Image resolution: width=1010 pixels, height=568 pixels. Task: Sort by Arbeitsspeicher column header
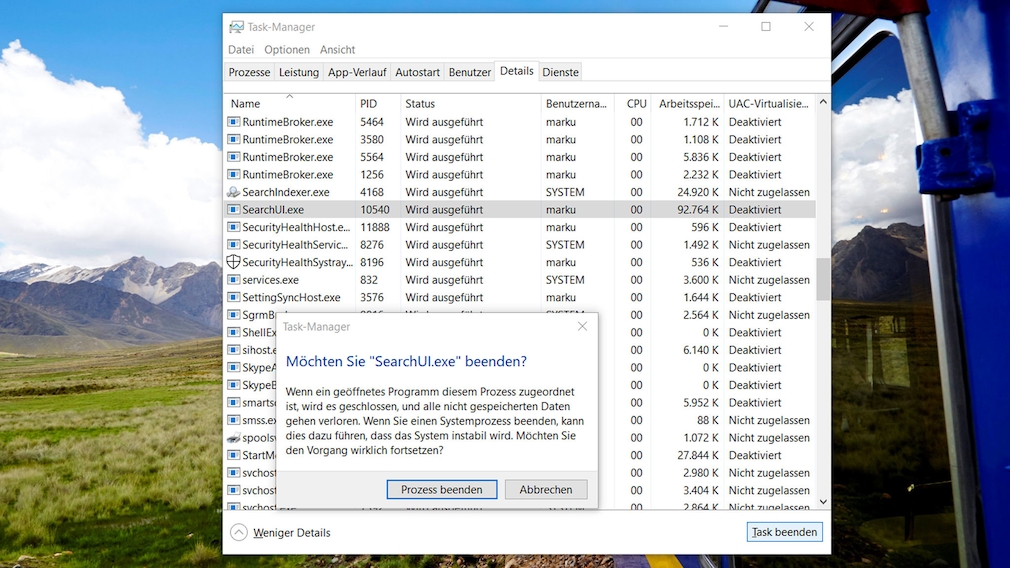pos(688,104)
